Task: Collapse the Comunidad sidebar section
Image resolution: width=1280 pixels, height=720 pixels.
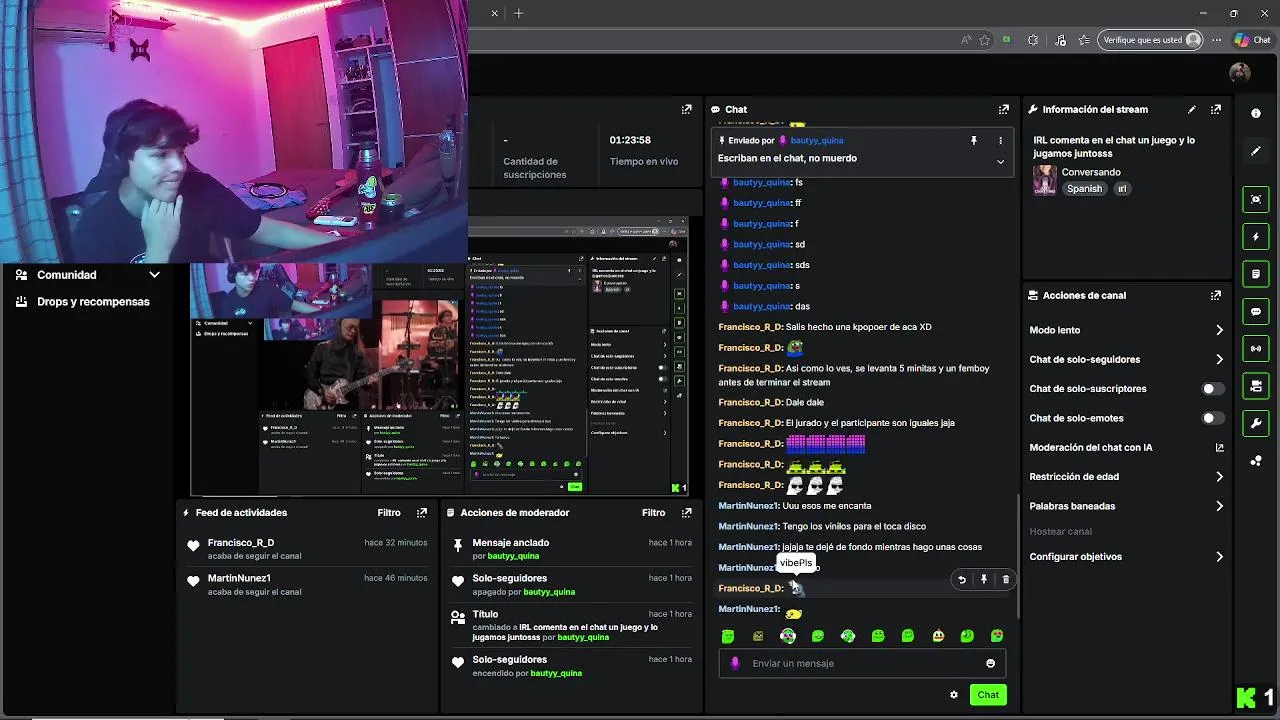Action: coord(154,275)
